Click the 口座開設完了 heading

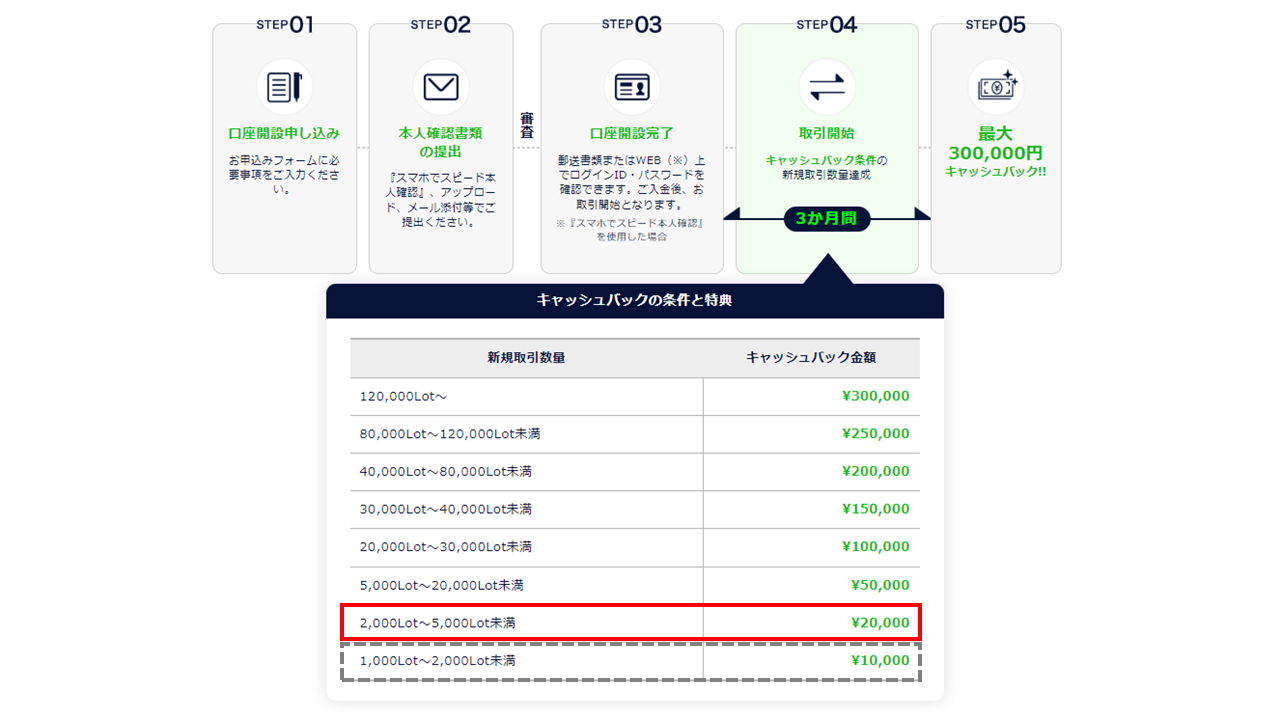coord(632,133)
